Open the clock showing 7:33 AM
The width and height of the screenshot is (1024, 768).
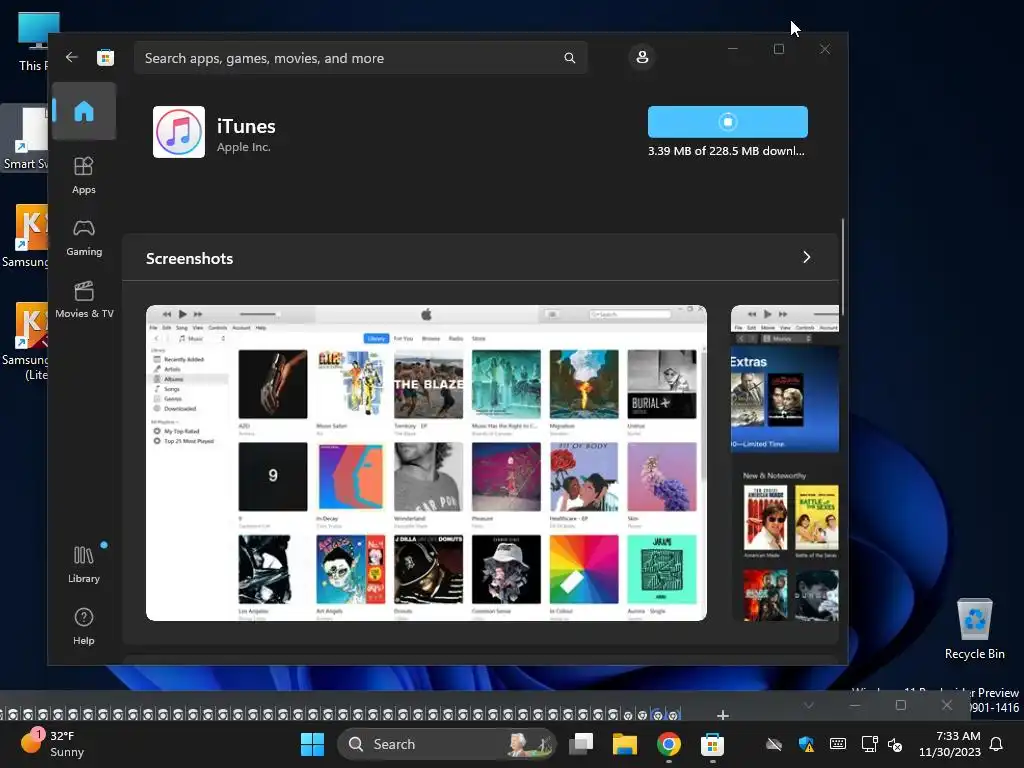950,744
